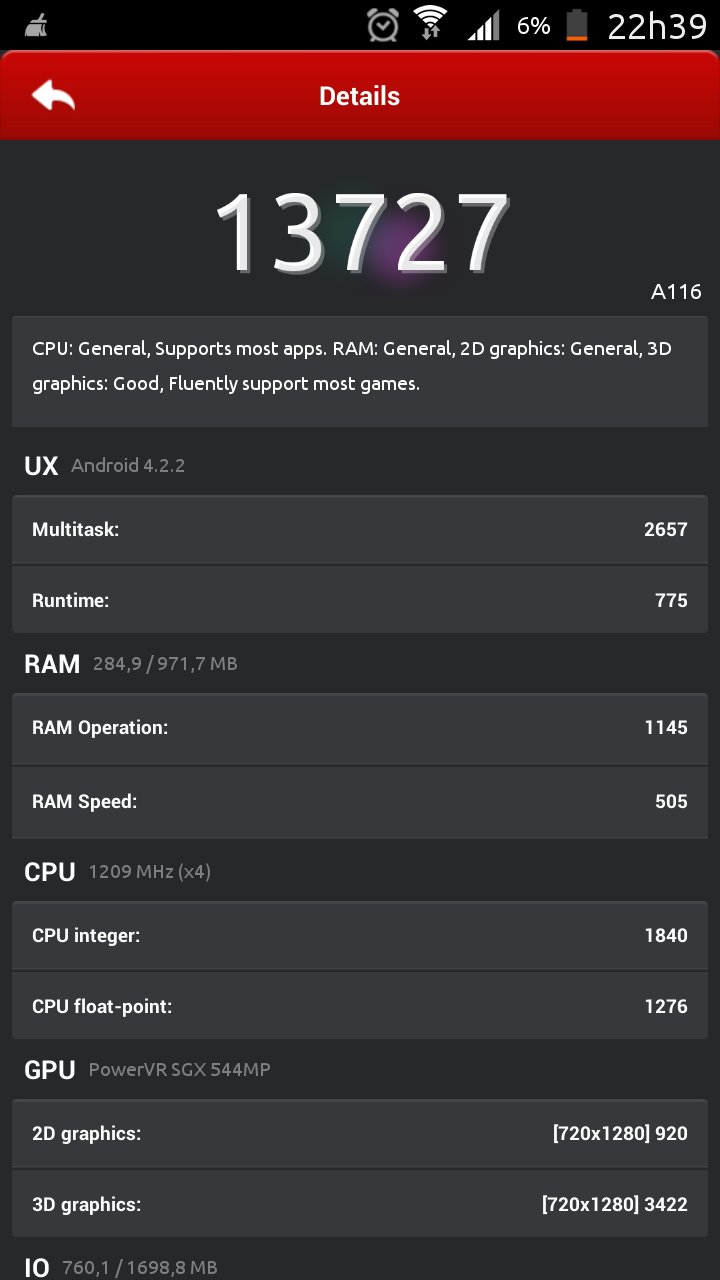Tap the cellular signal strength icon
This screenshot has width=720, height=1280.
[x=484, y=26]
